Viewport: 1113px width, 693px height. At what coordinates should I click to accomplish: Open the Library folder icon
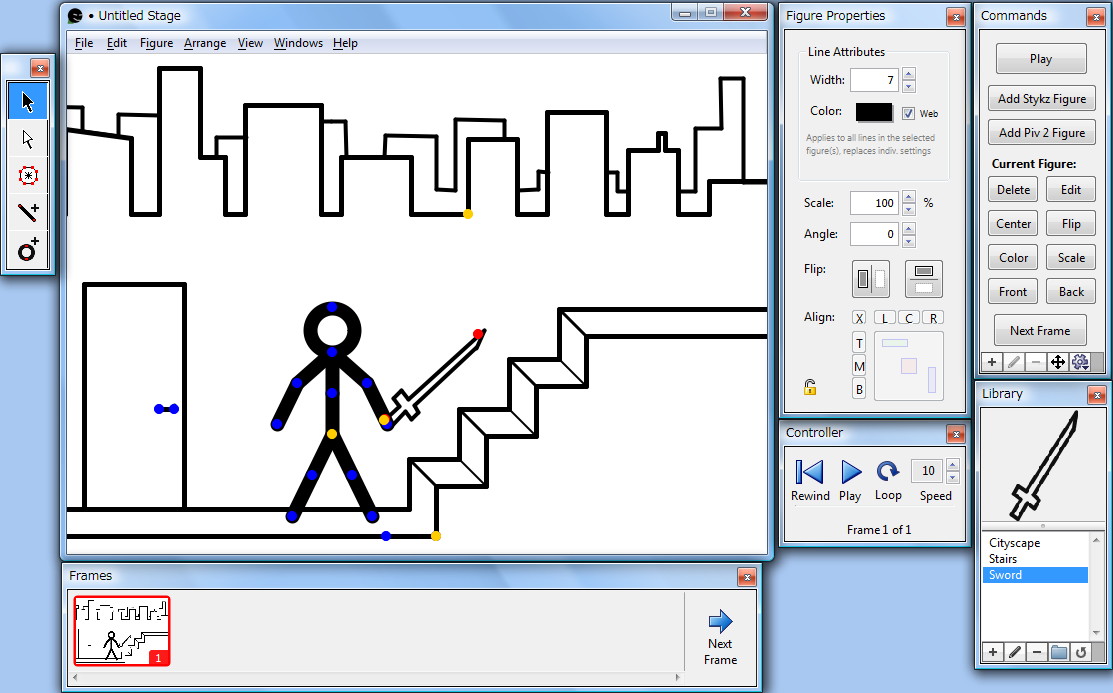[x=1058, y=652]
